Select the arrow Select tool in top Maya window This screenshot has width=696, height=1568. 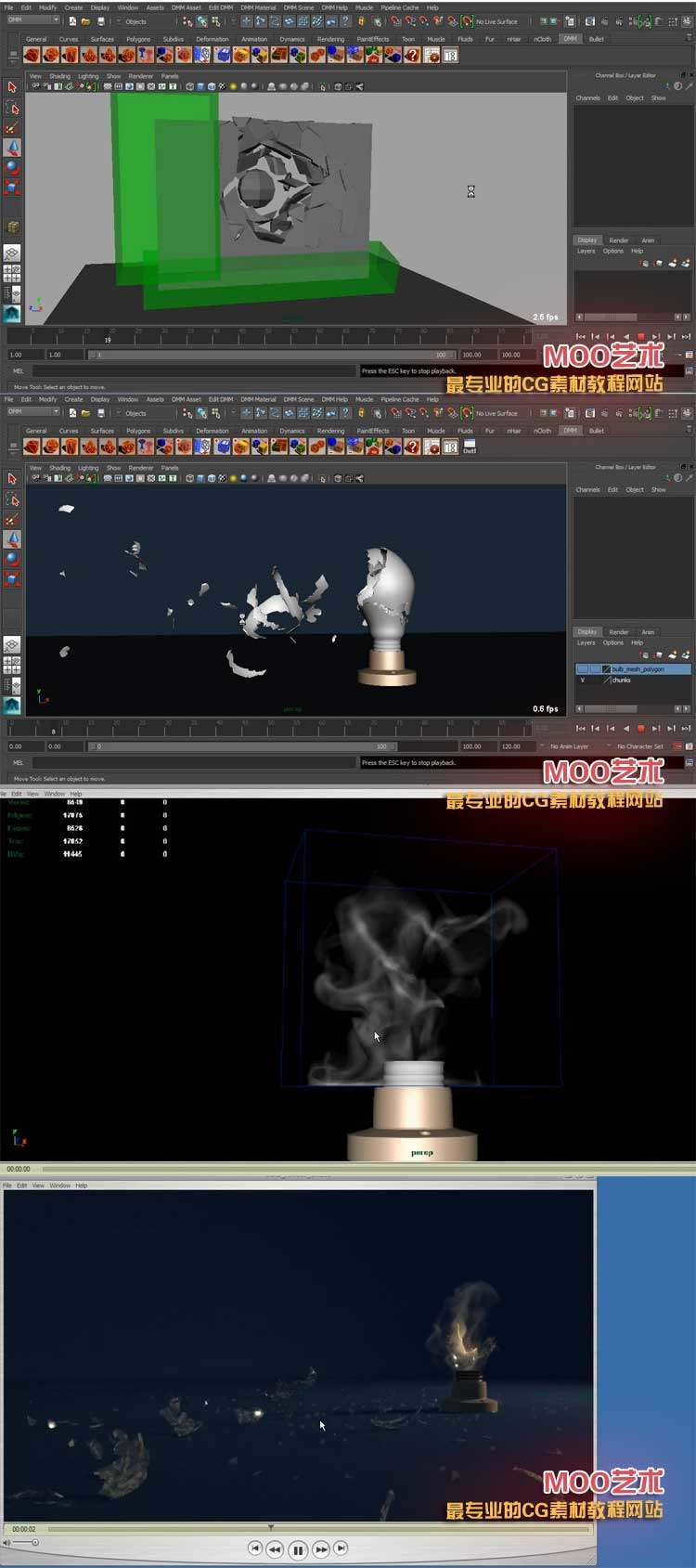coord(12,87)
